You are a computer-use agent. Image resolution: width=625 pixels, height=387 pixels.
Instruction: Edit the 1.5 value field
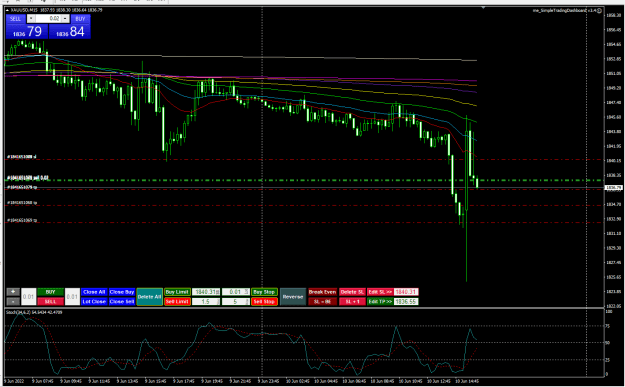point(206,301)
